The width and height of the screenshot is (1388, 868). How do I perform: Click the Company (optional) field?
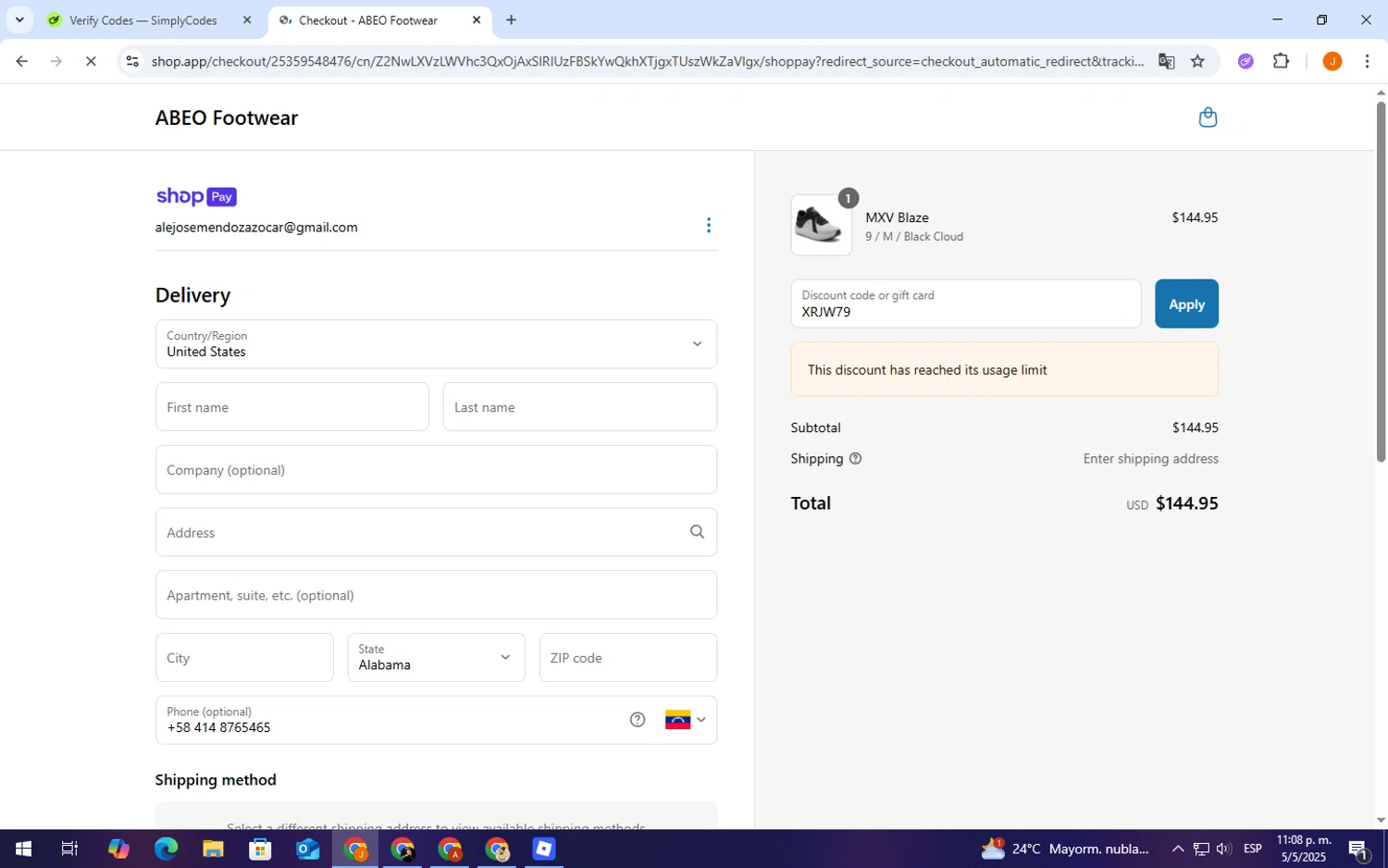click(436, 470)
